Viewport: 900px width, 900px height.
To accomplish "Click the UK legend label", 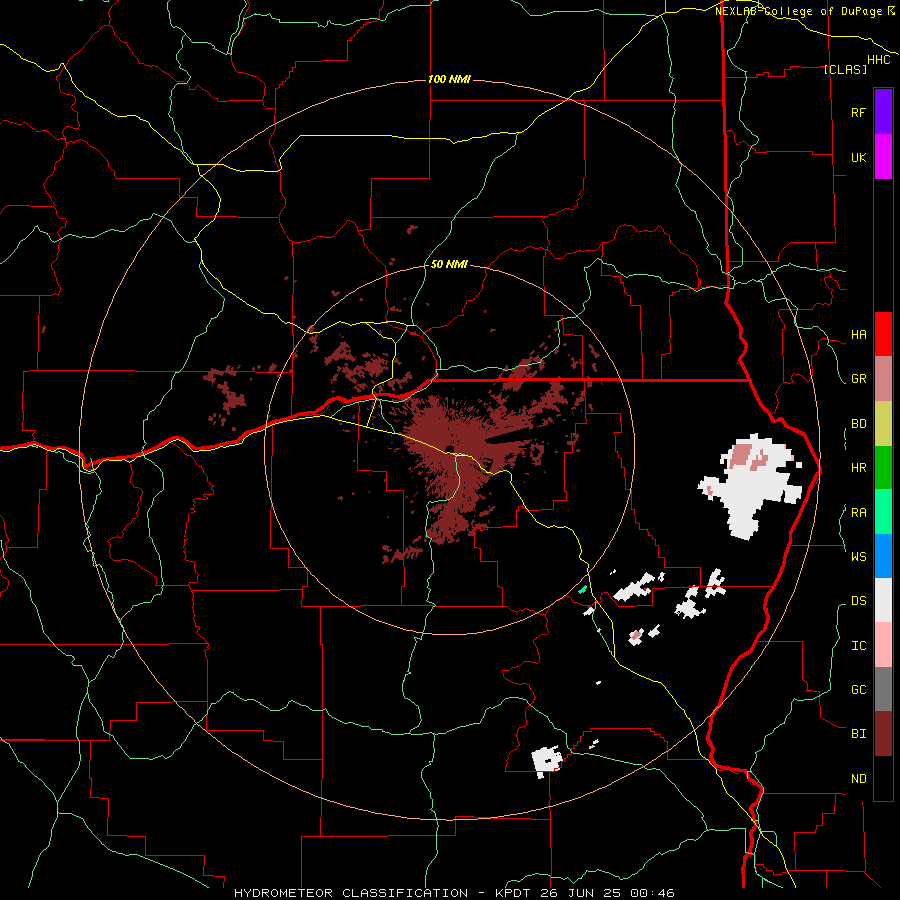I will [858, 157].
